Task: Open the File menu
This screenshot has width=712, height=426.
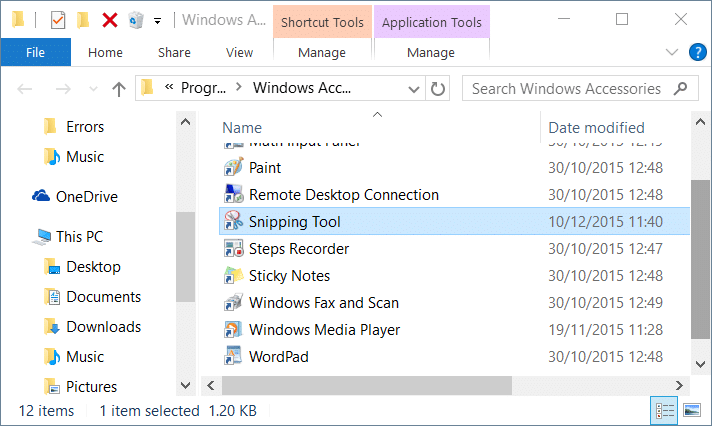Action: [x=35, y=52]
